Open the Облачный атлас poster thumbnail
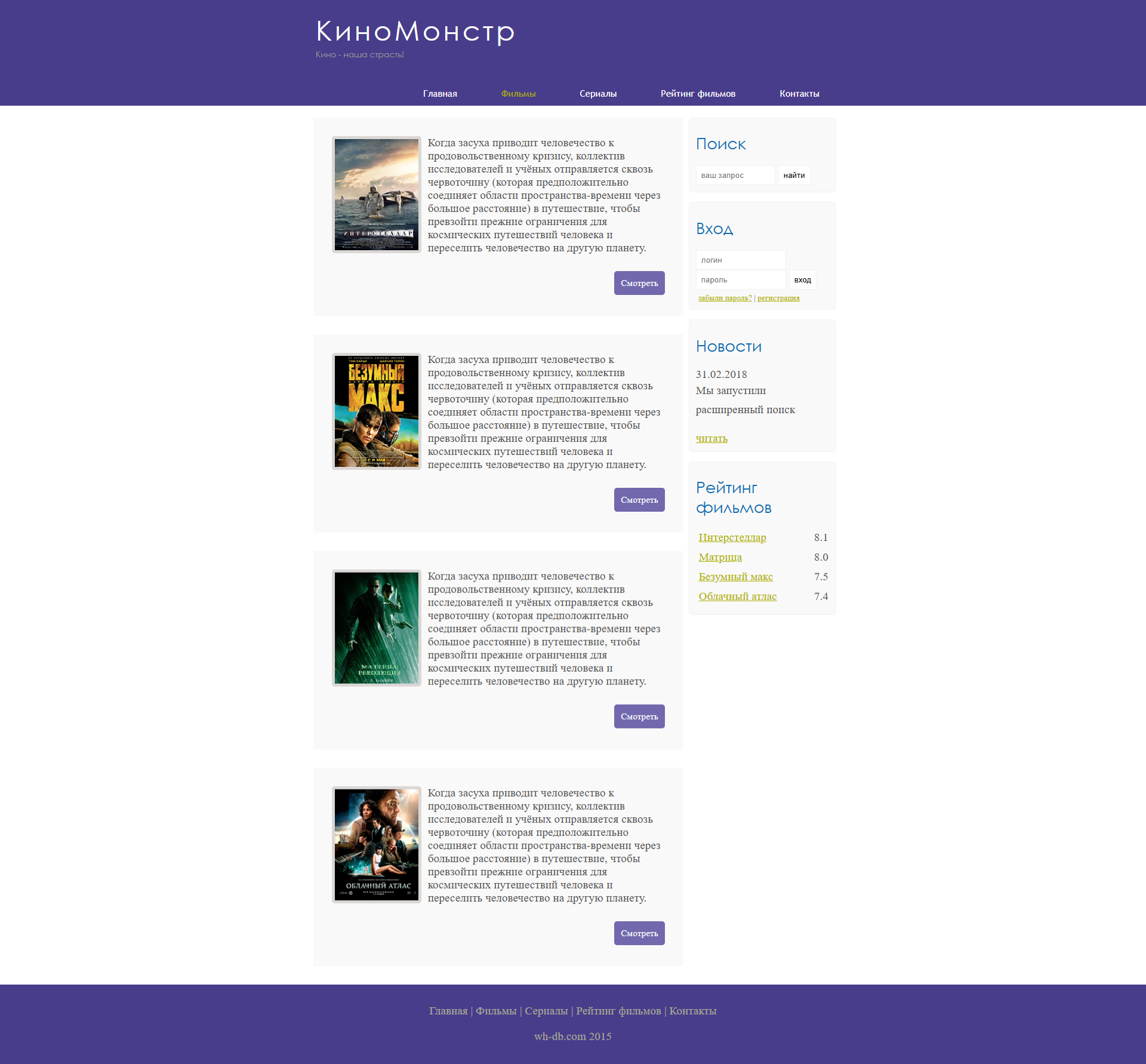1146x1064 pixels. (x=377, y=845)
